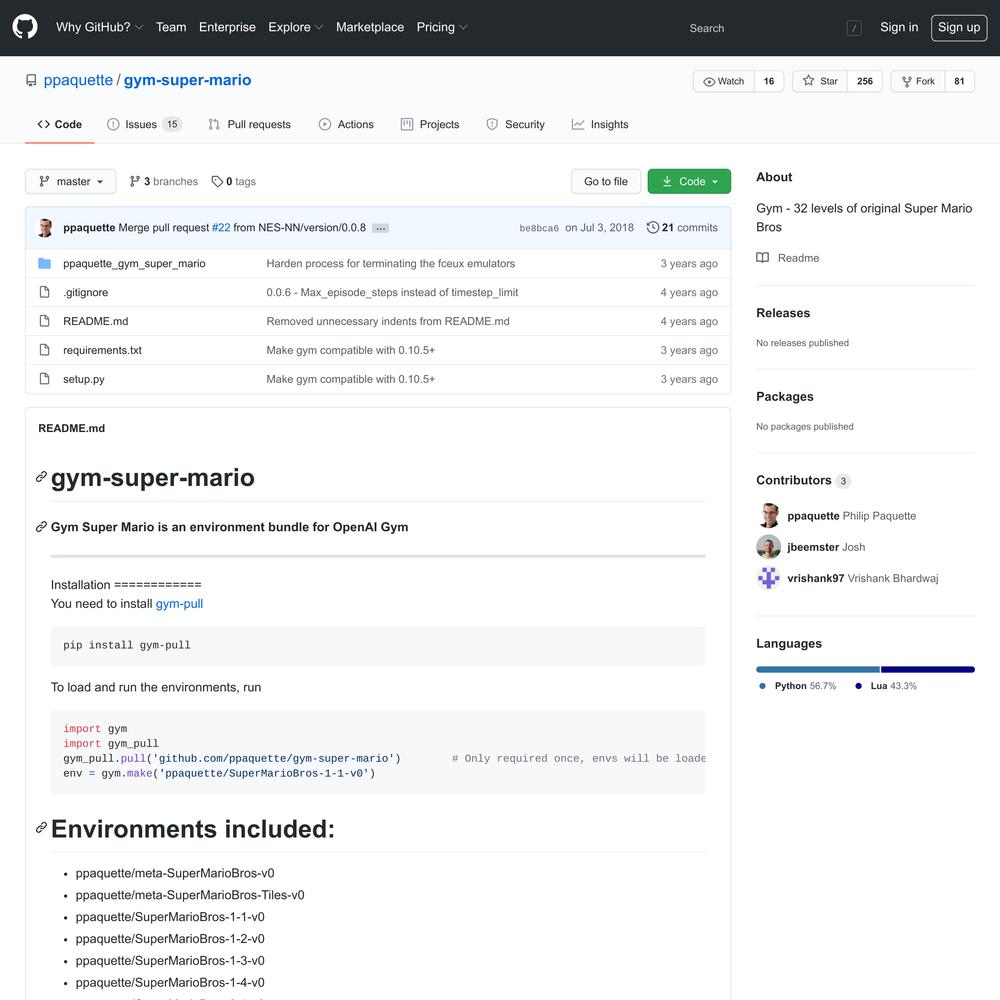Follow the gym-pull link in the README
1000x1000 pixels.
pos(179,604)
